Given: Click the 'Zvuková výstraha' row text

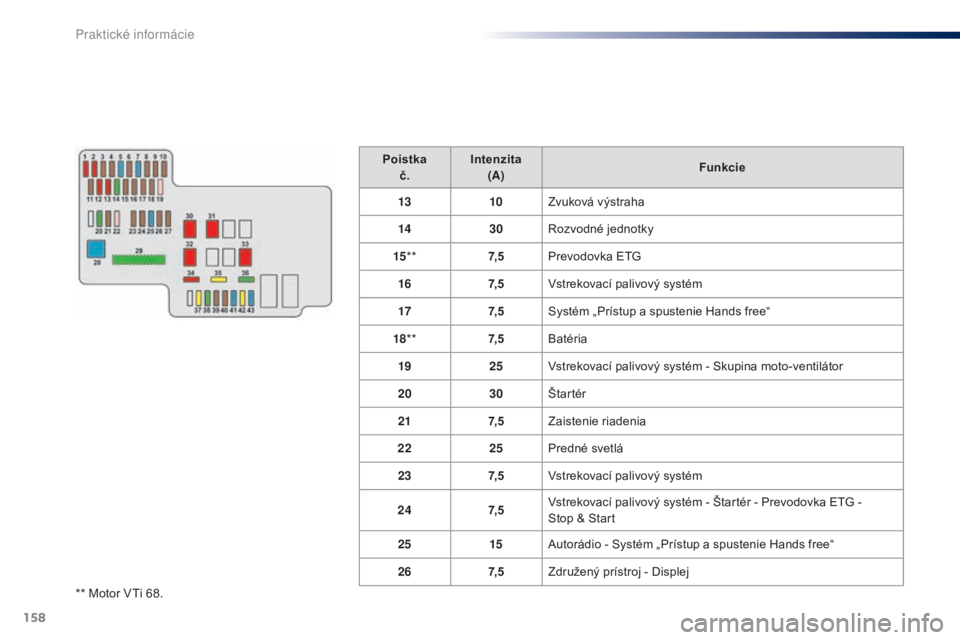Looking at the screenshot, I should click(596, 201).
